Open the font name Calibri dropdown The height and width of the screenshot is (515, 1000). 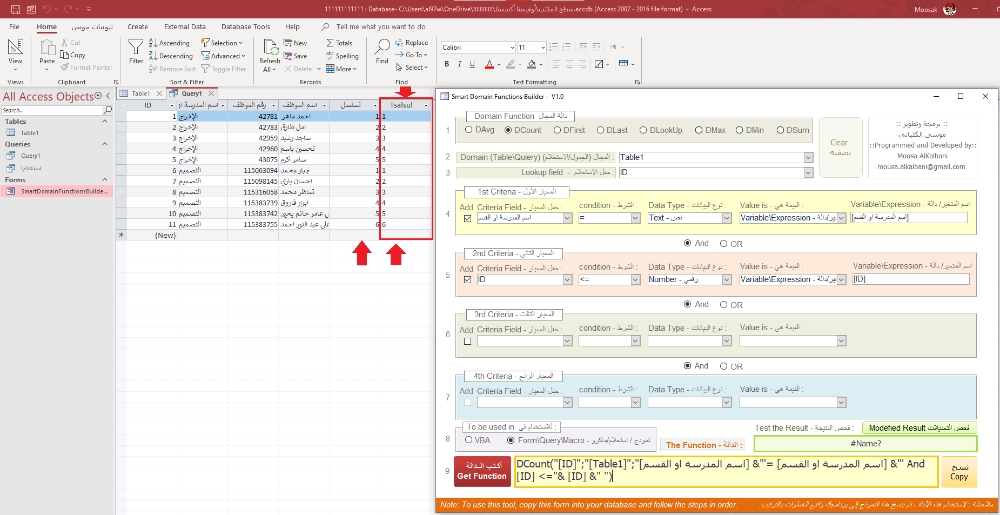(511, 48)
